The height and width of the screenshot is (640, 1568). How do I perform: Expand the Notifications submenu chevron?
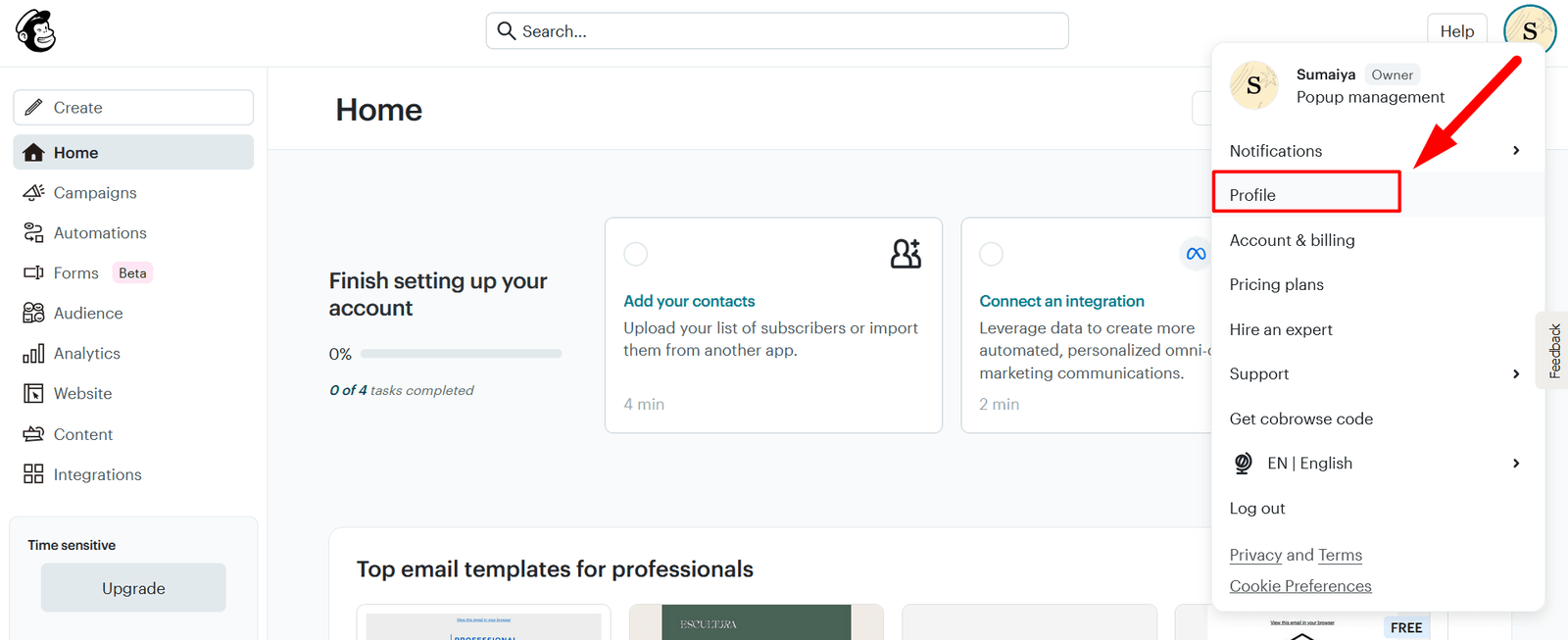click(1515, 151)
